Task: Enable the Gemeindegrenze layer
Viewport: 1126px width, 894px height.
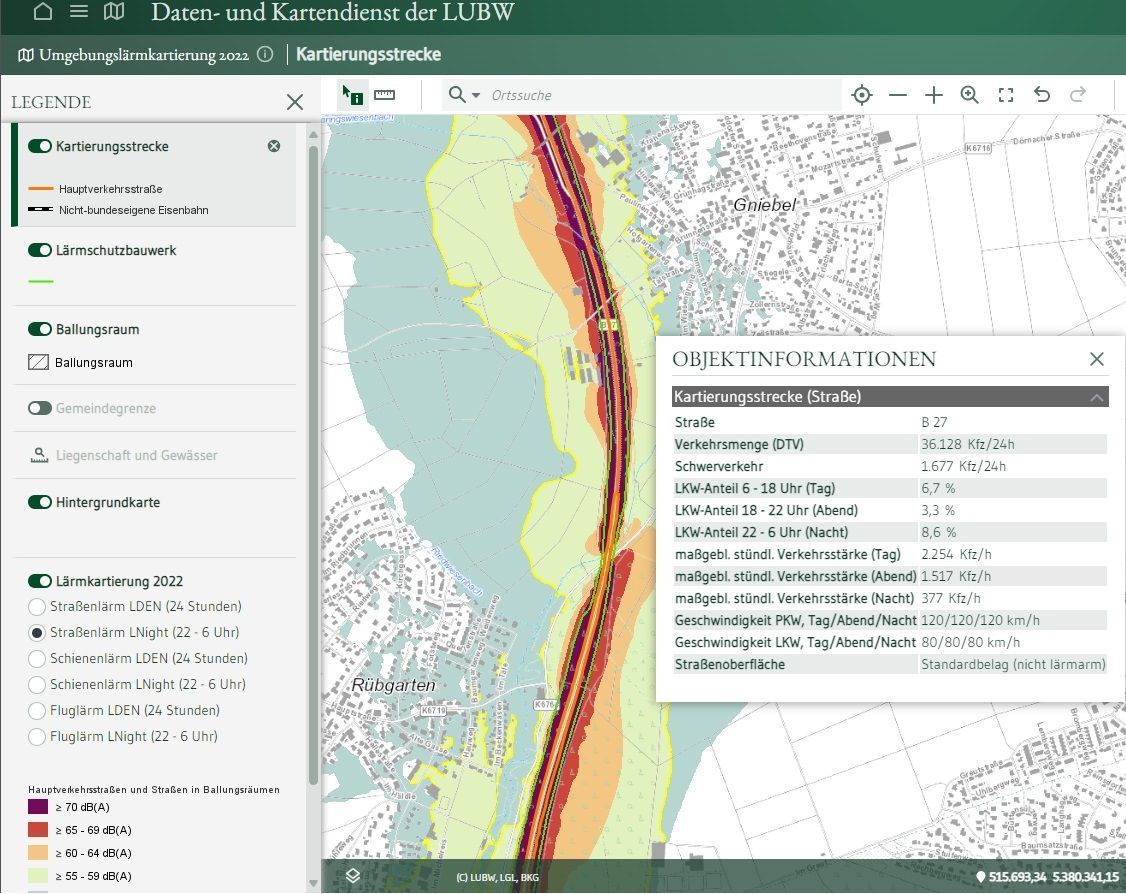Action: coord(40,408)
